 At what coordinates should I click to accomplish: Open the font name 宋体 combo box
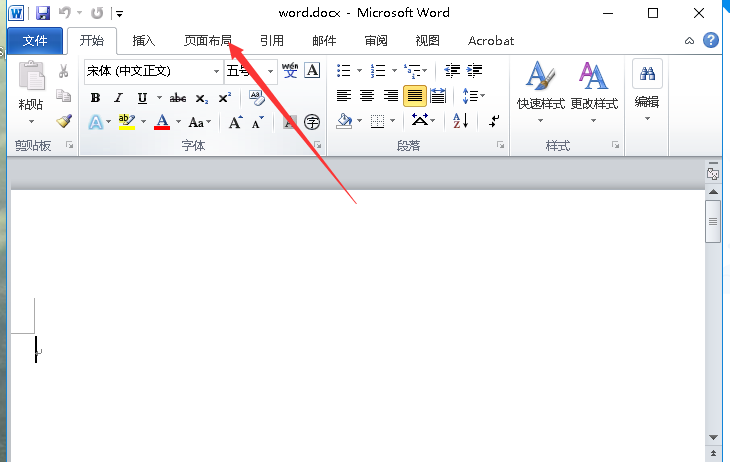tap(153, 71)
